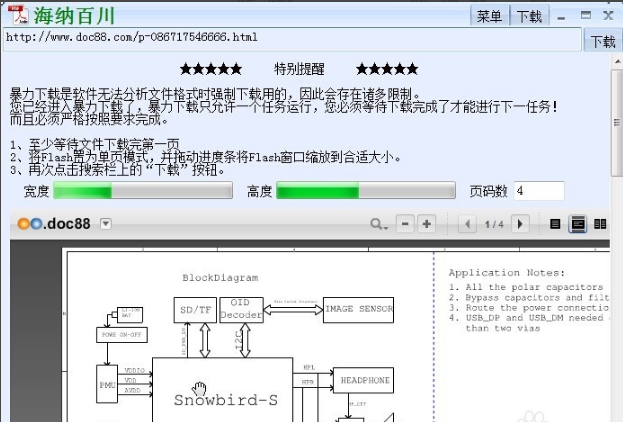Click the PMU block
The image size is (623, 422).
[x=107, y=384]
